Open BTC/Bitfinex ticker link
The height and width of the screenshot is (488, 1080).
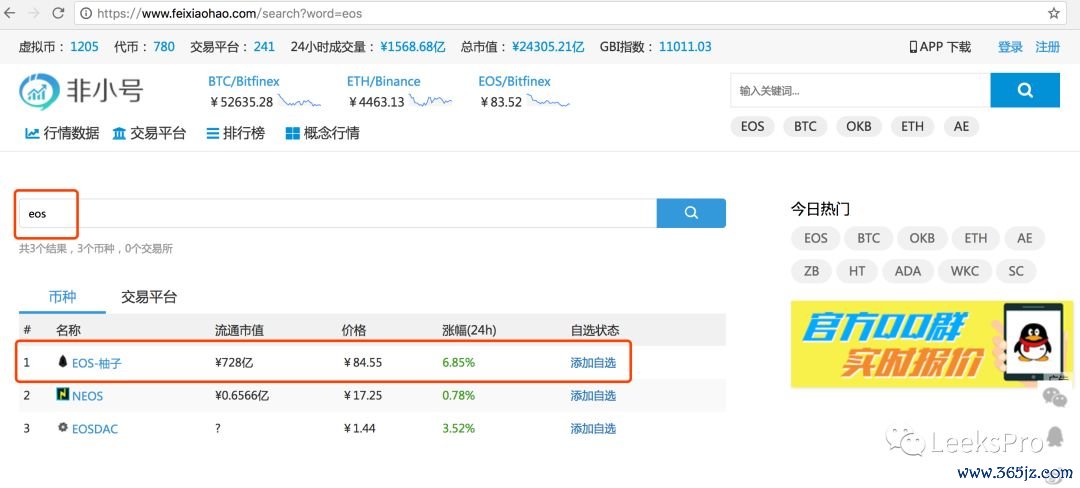point(244,81)
